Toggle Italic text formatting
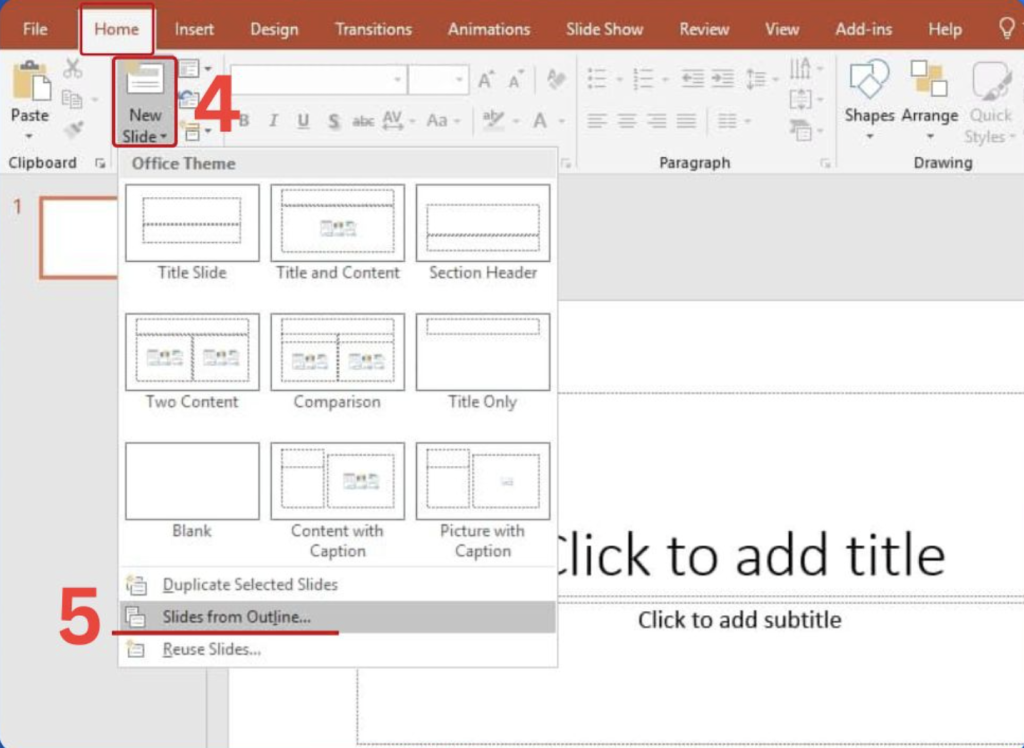1024x748 pixels. 272,121
